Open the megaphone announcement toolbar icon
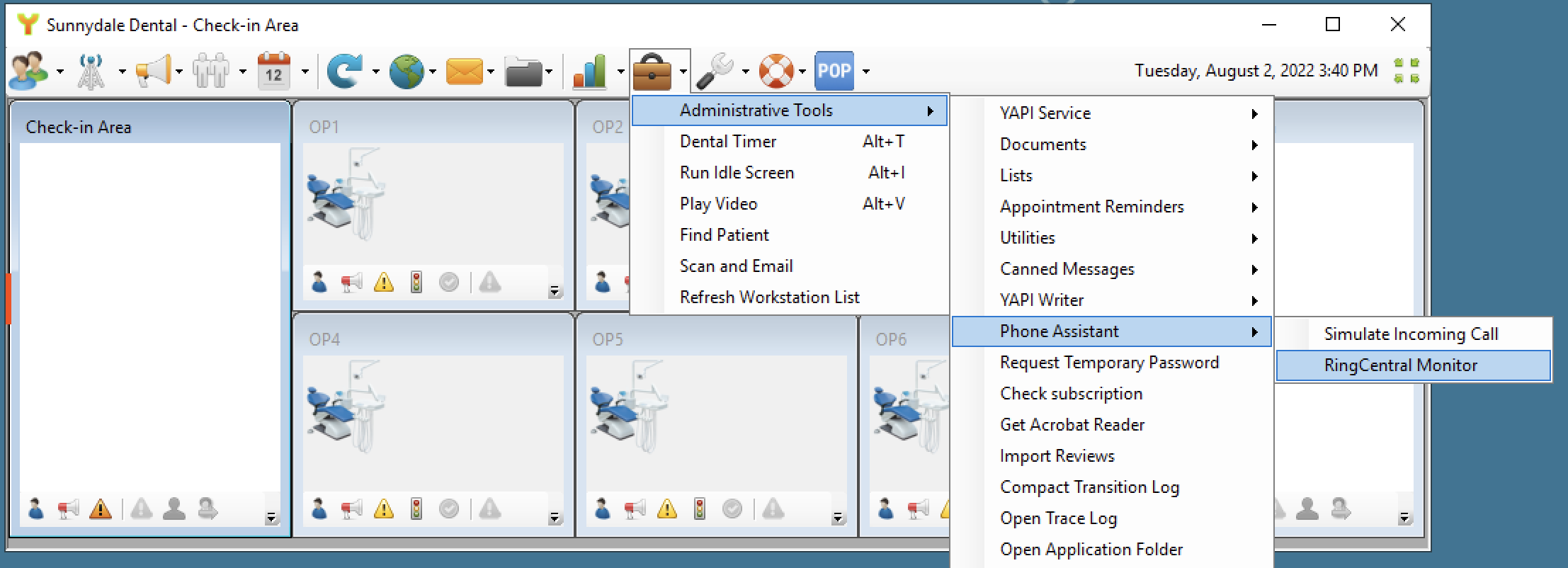The height and width of the screenshot is (568, 1568). pyautogui.click(x=153, y=71)
